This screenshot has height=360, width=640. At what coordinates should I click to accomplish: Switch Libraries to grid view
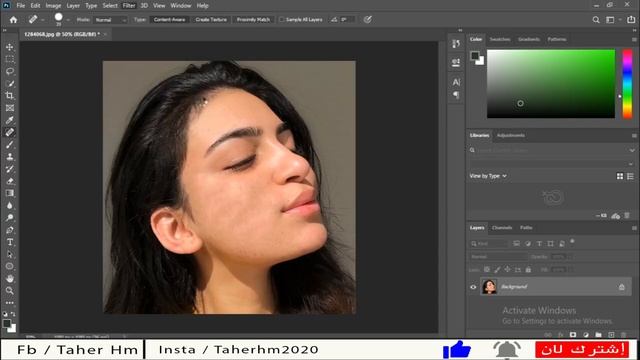(620, 176)
